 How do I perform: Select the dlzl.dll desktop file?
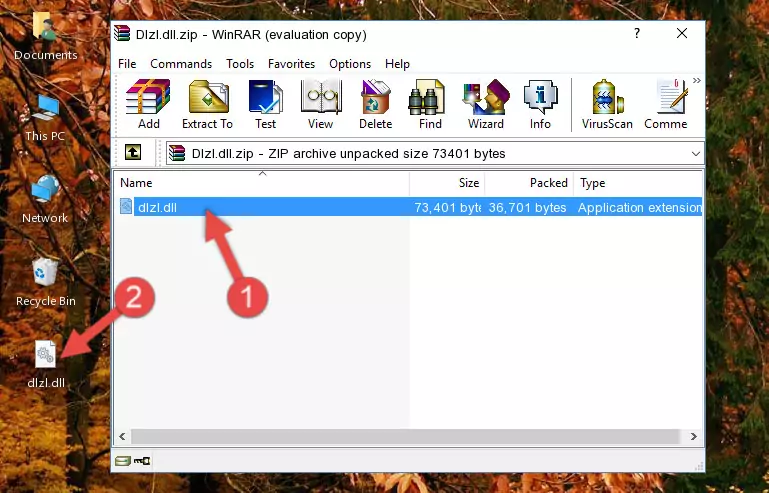(46, 364)
